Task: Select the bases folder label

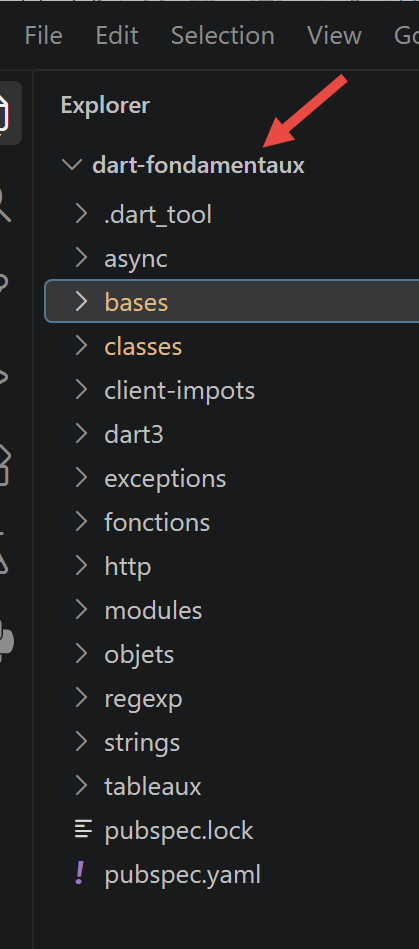Action: pyautogui.click(x=136, y=302)
